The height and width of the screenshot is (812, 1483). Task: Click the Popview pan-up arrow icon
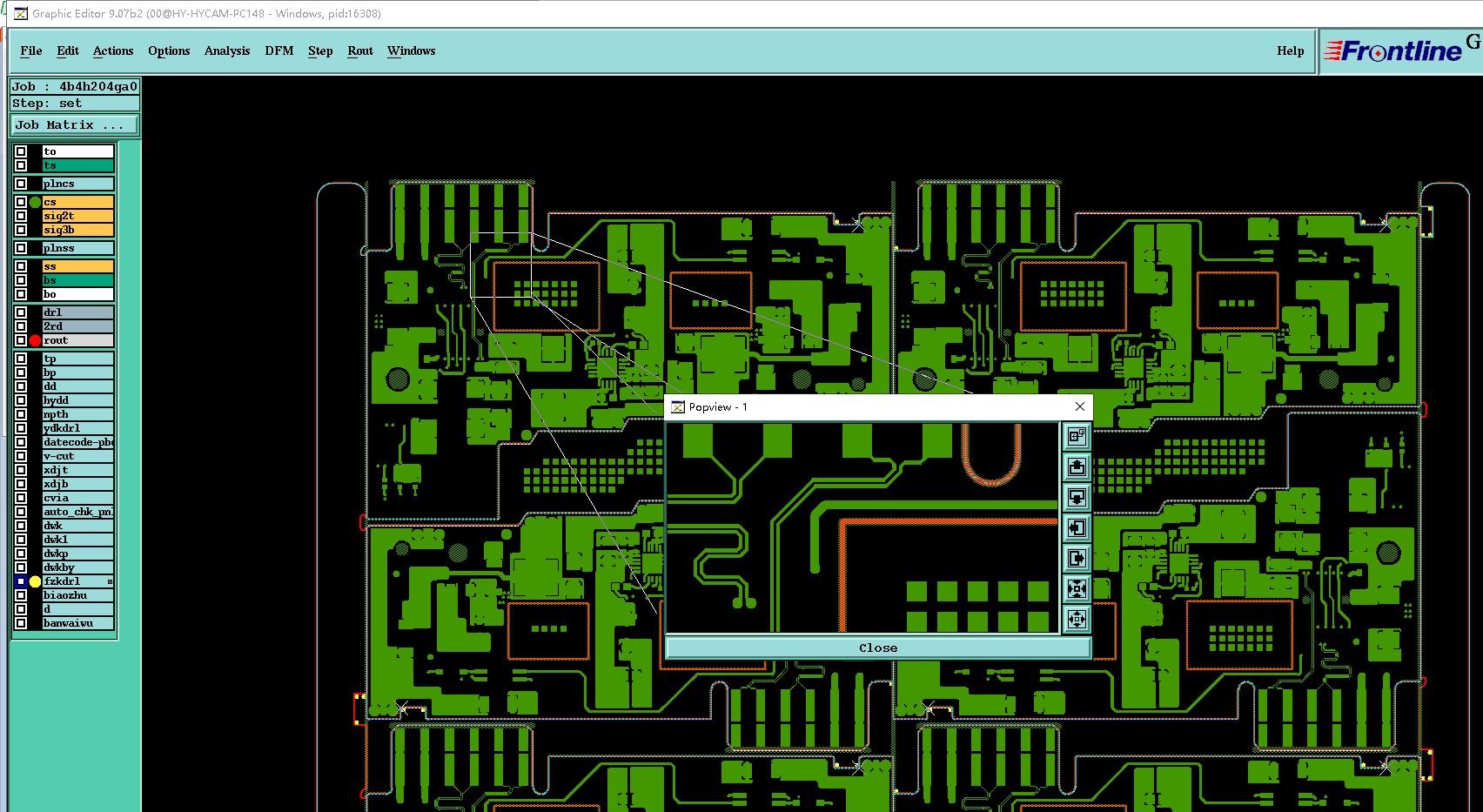click(1077, 466)
